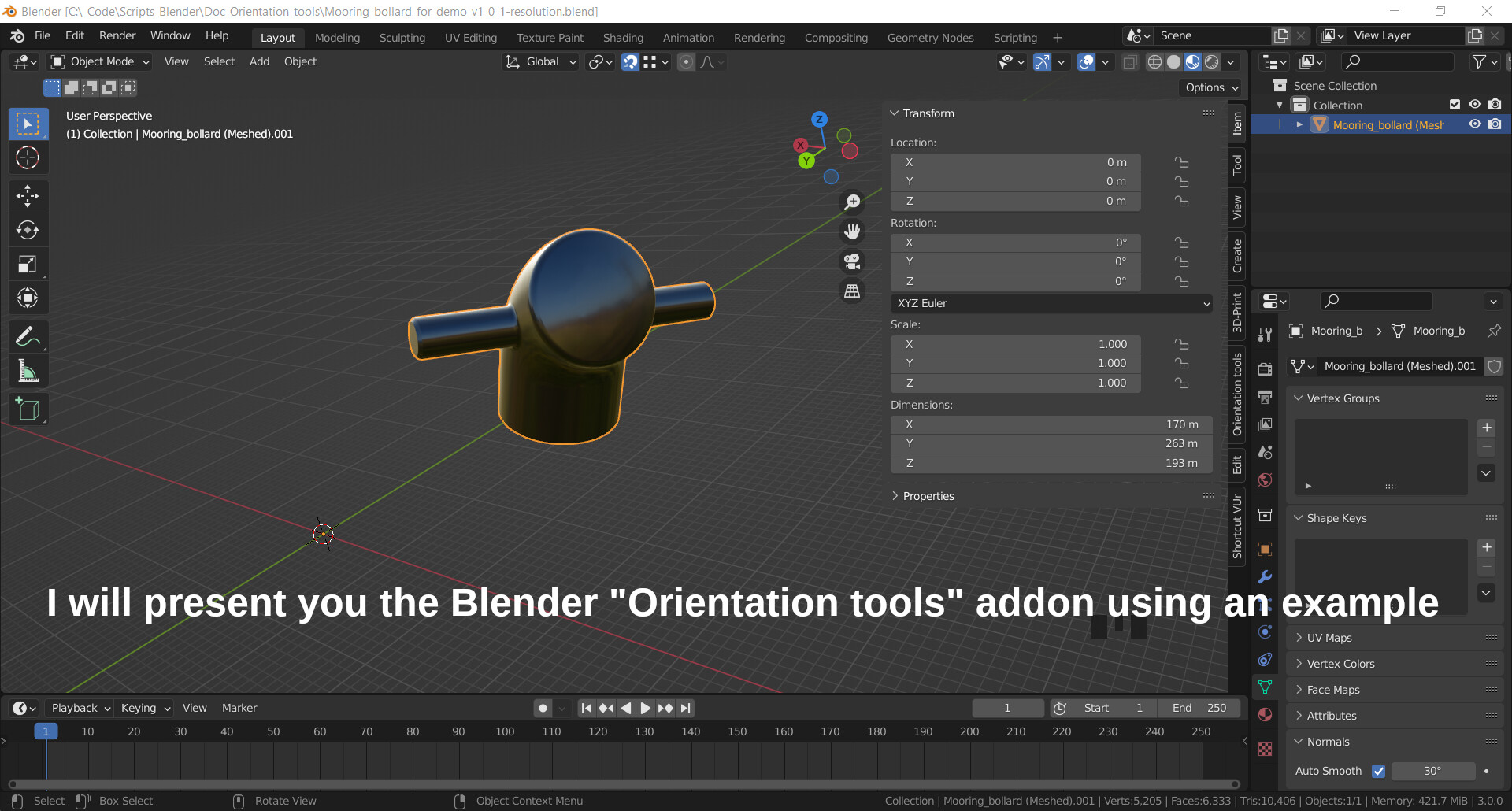The width and height of the screenshot is (1512, 811).
Task: Expand the Mooring_bollard outliner item
Action: tap(1299, 125)
